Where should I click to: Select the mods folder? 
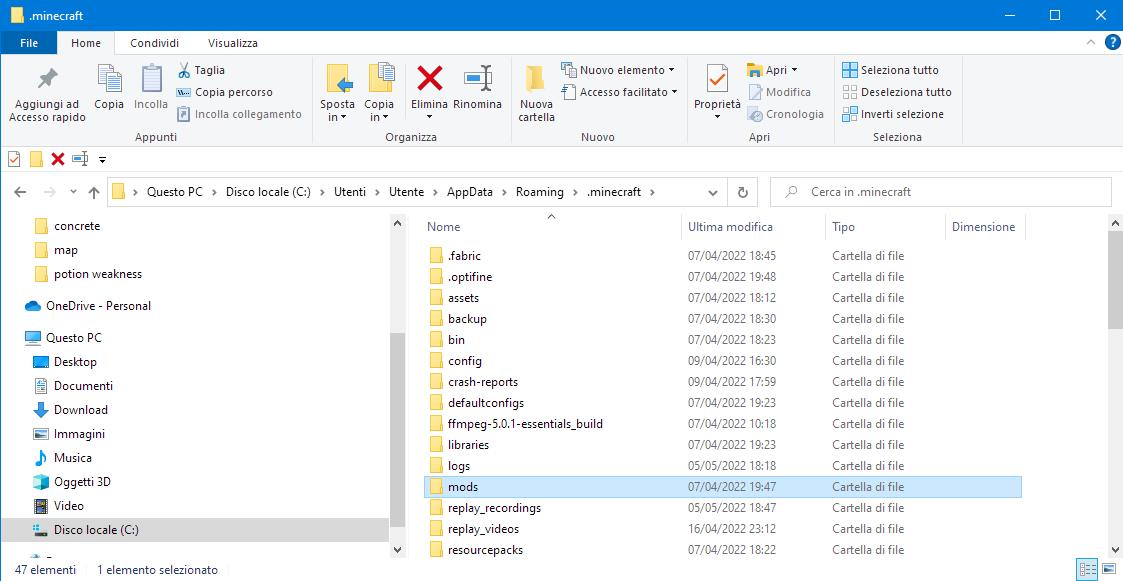(x=723, y=487)
